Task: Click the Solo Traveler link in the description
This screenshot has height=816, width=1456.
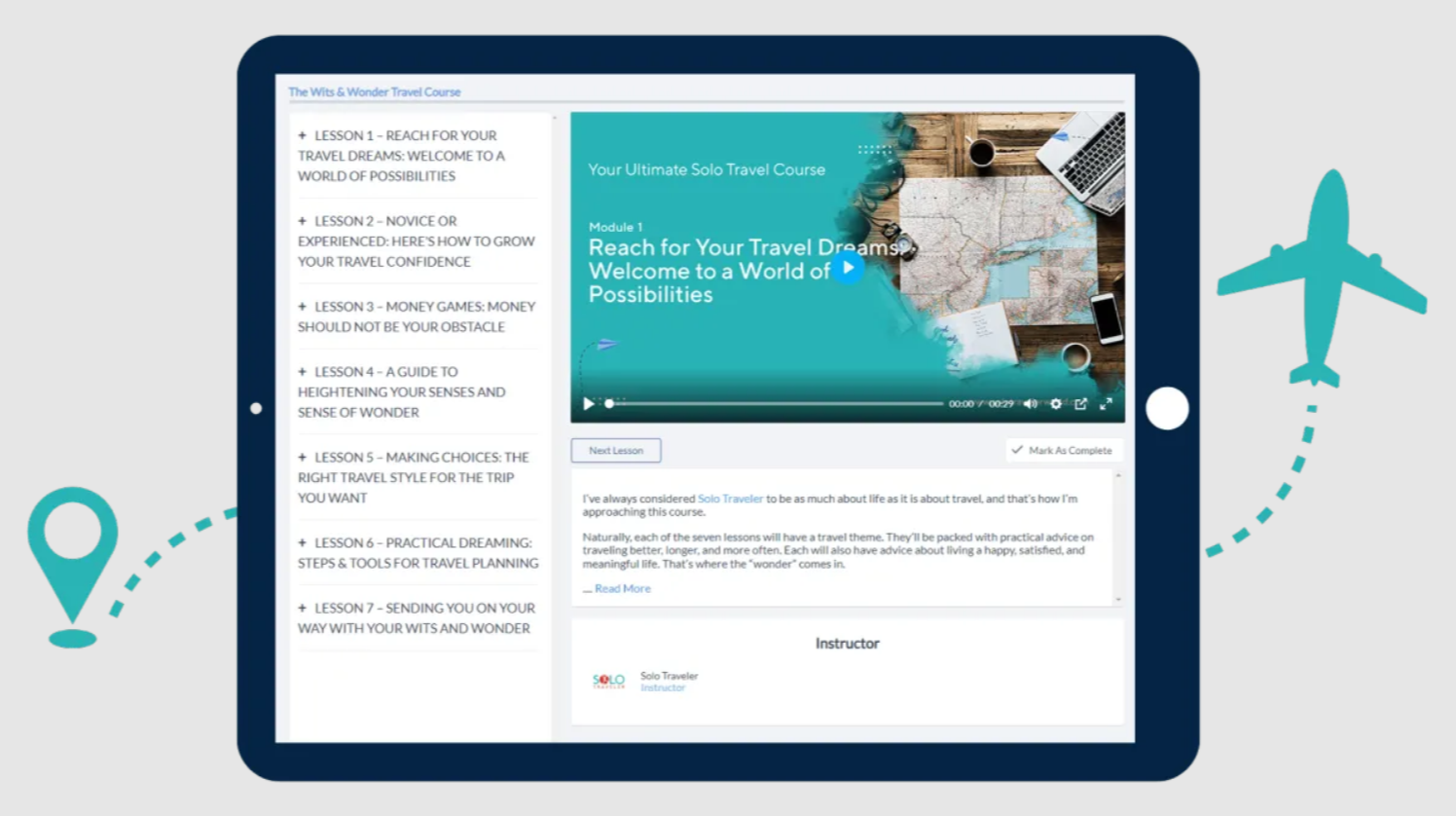Action: tap(730, 499)
